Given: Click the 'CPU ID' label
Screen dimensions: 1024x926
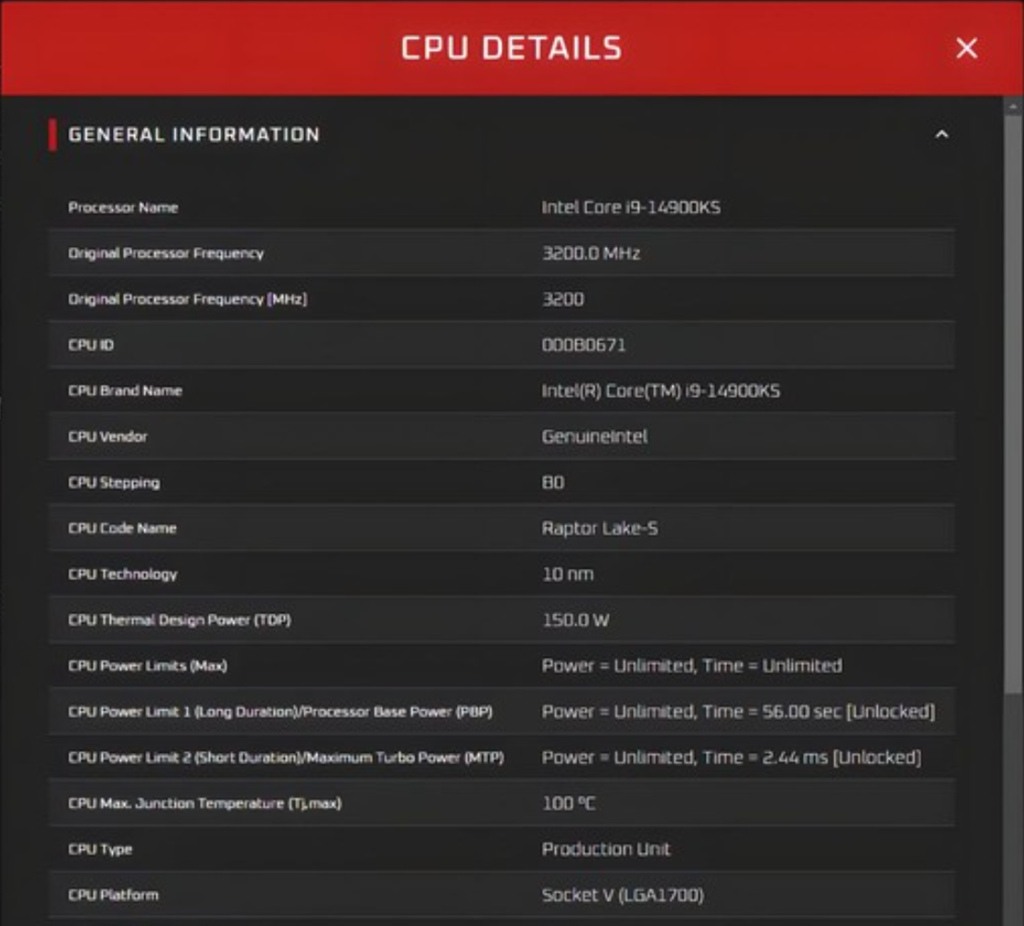Looking at the screenshot, I should pyautogui.click(x=91, y=345).
